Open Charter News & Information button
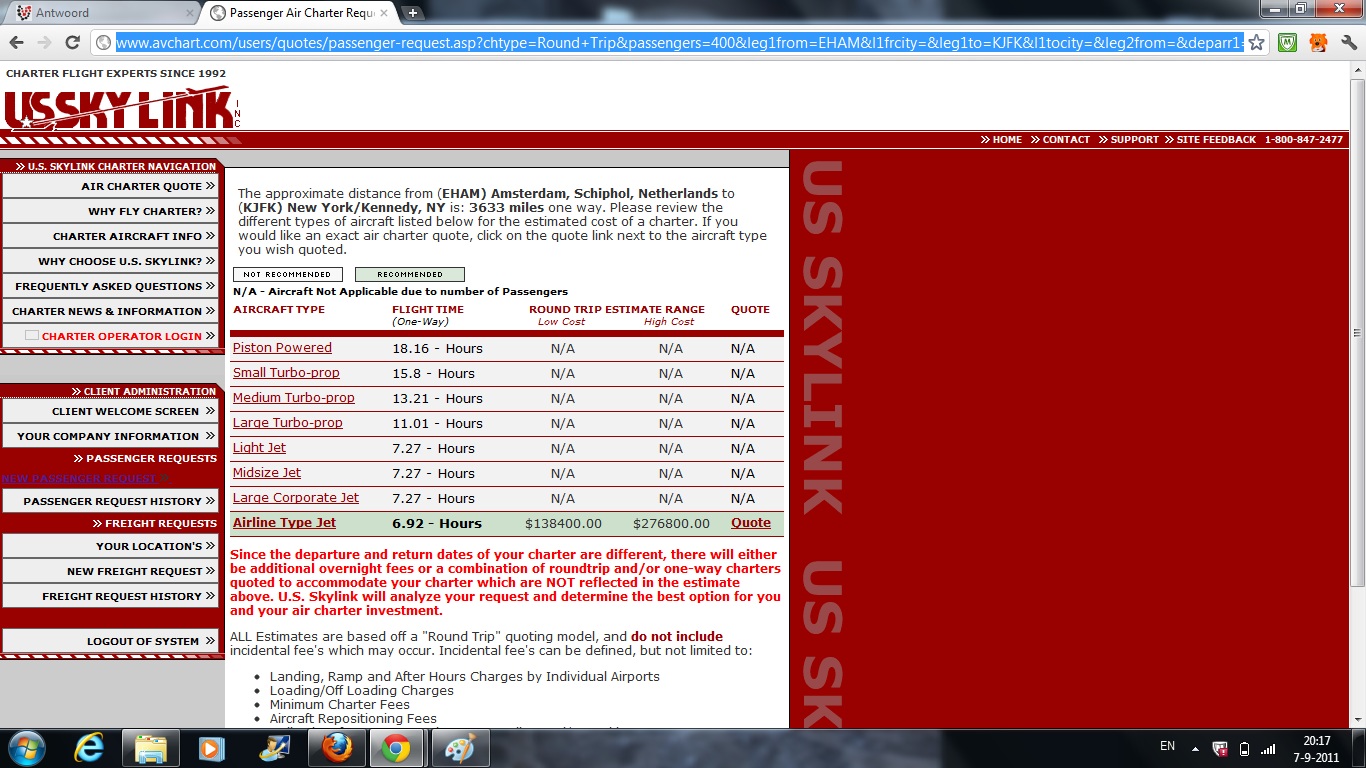Image resolution: width=1366 pixels, height=768 pixels. click(x=110, y=311)
